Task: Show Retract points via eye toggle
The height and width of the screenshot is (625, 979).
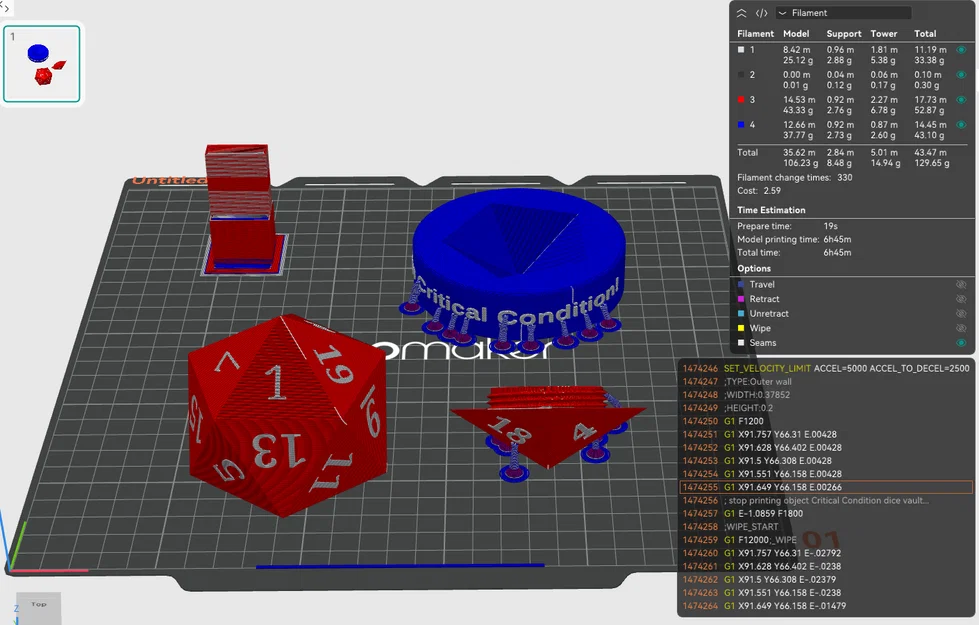Action: point(962,299)
